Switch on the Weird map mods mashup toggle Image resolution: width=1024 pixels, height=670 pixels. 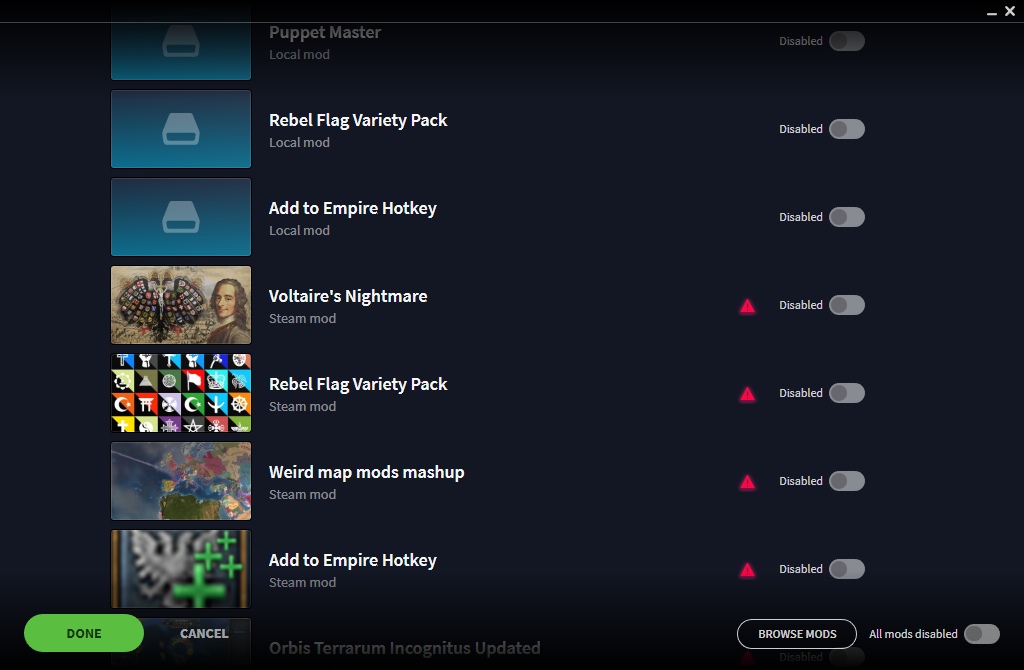pyautogui.click(x=847, y=481)
